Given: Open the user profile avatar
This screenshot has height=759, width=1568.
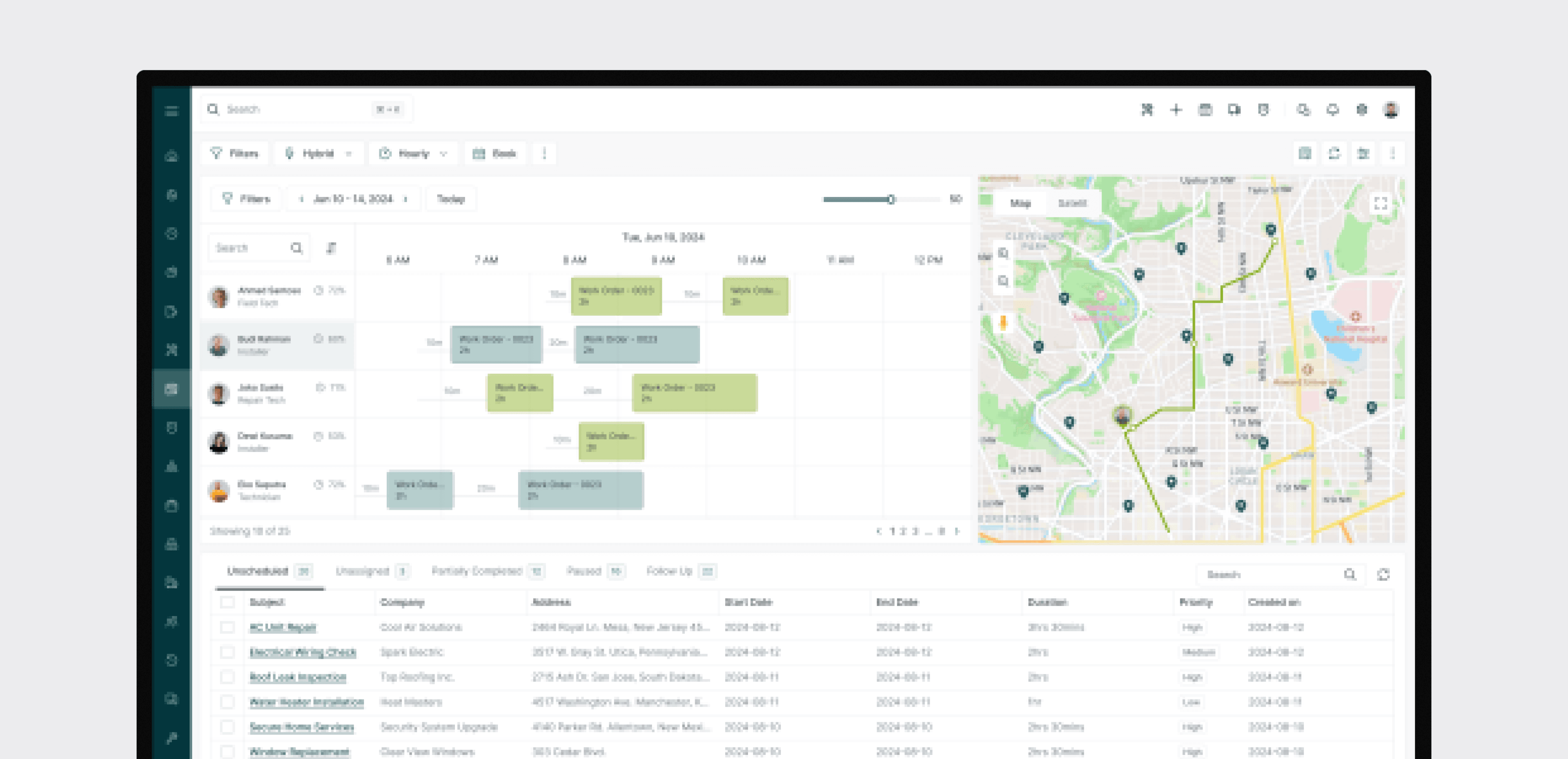Looking at the screenshot, I should [x=1391, y=109].
